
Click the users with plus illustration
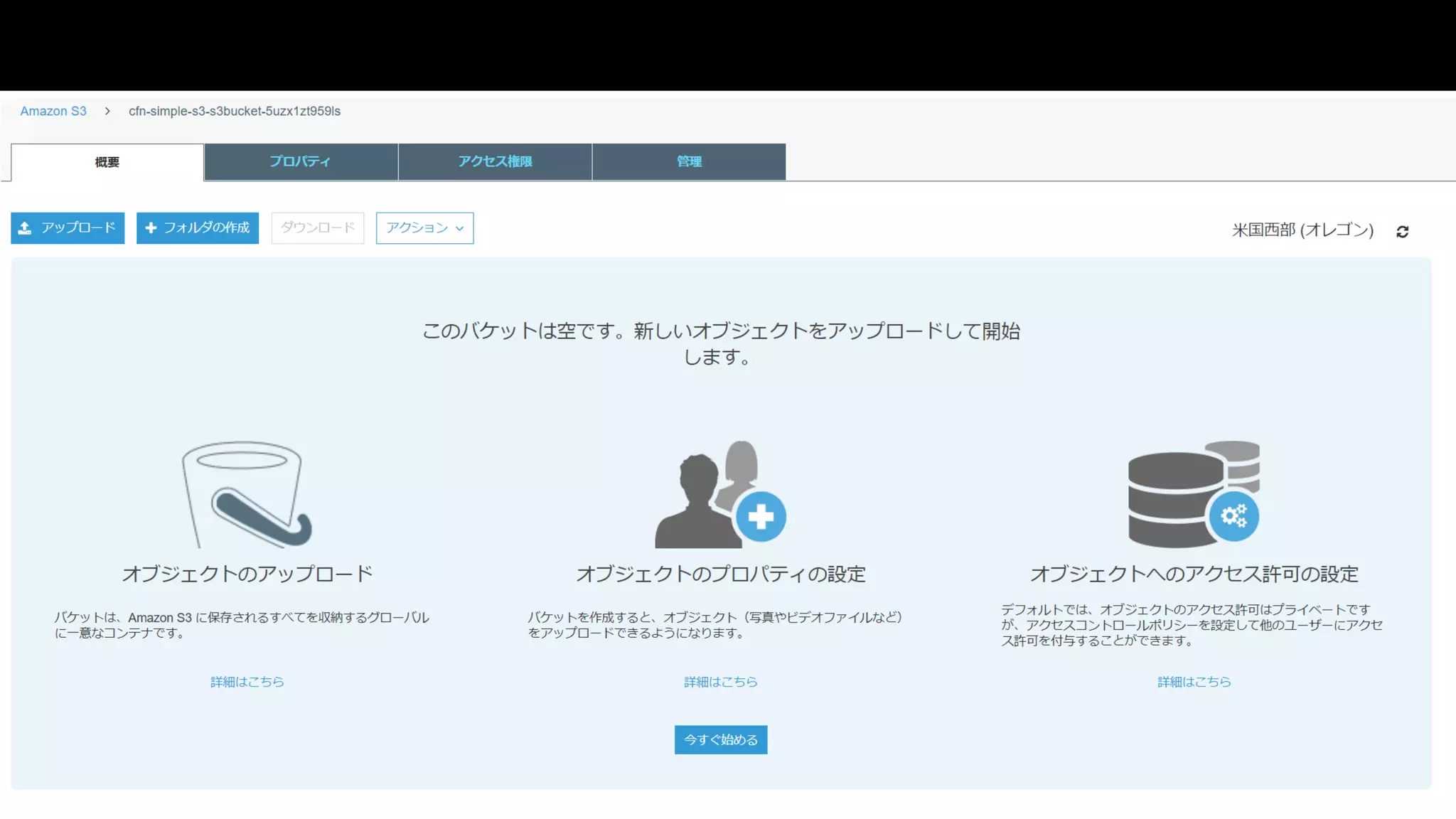pos(719,494)
